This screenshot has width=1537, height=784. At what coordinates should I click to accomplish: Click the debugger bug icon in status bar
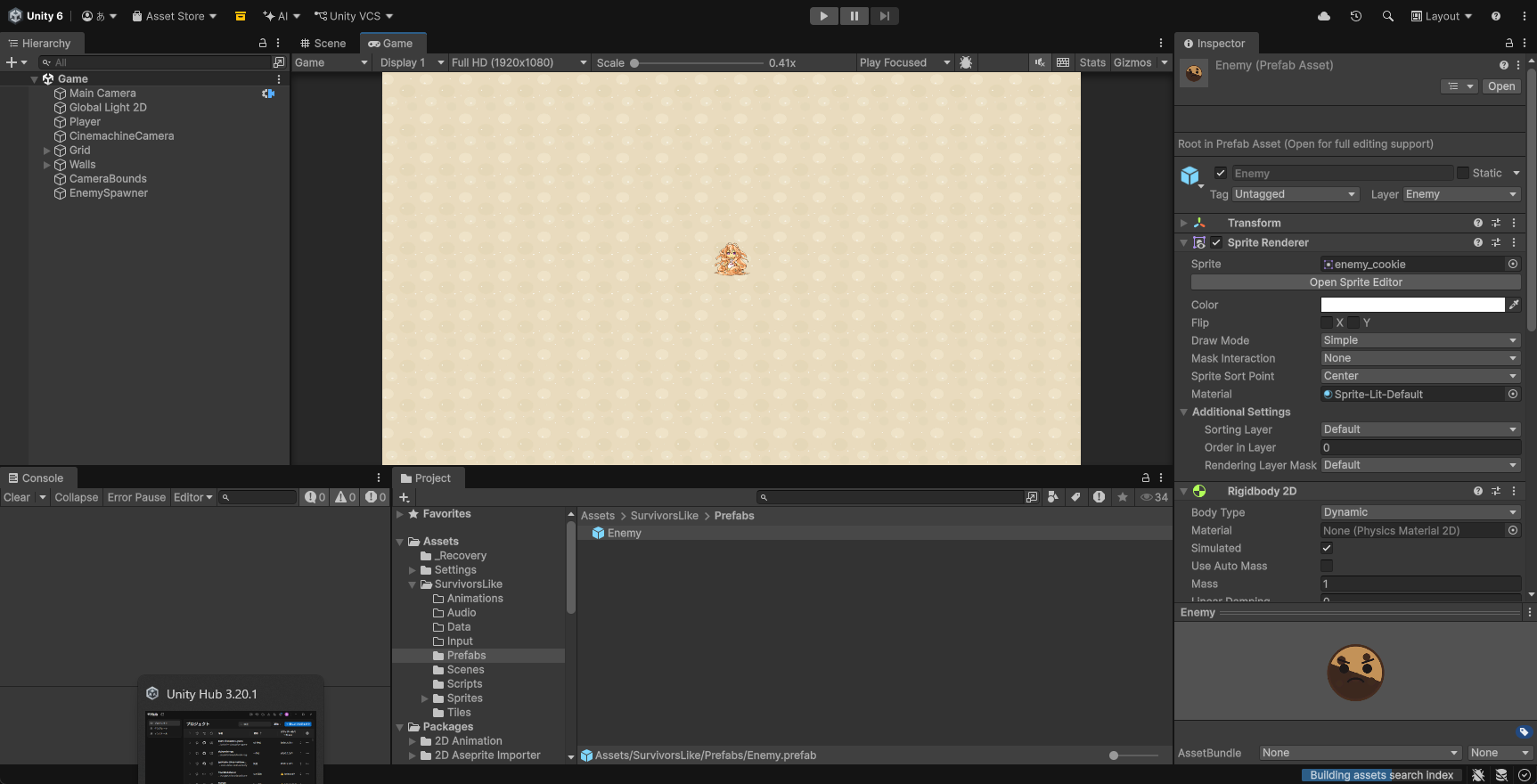(x=1478, y=775)
